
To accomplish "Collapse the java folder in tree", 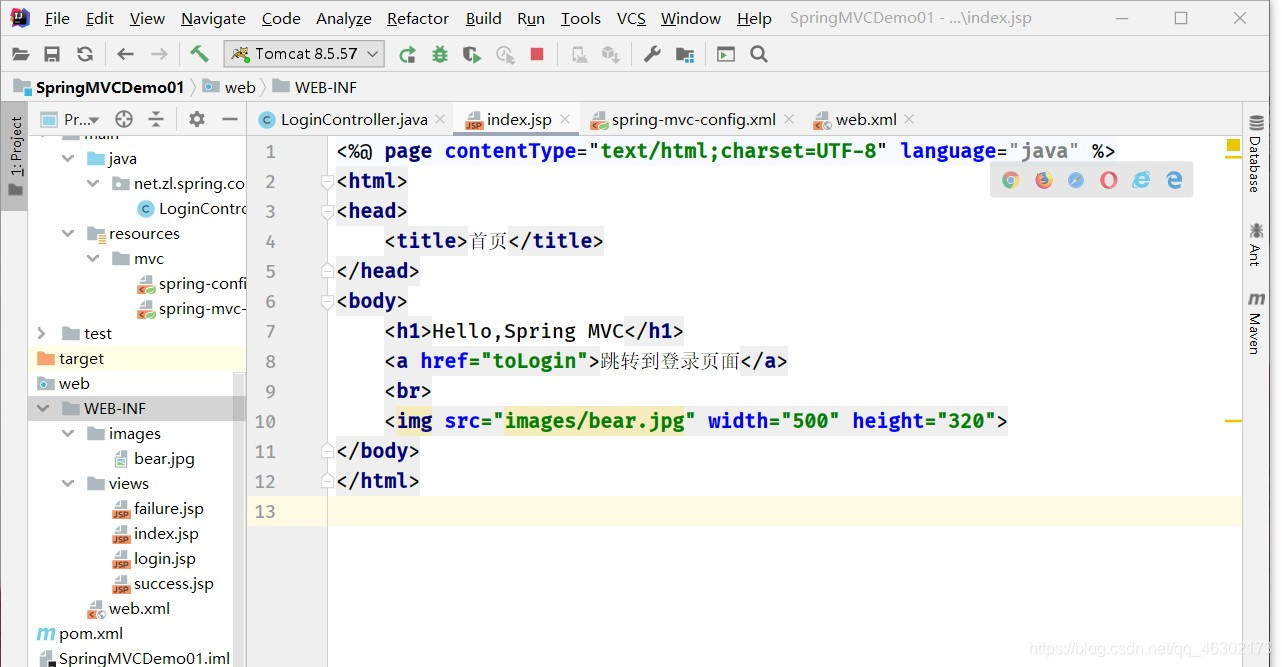I will pyautogui.click(x=68, y=158).
